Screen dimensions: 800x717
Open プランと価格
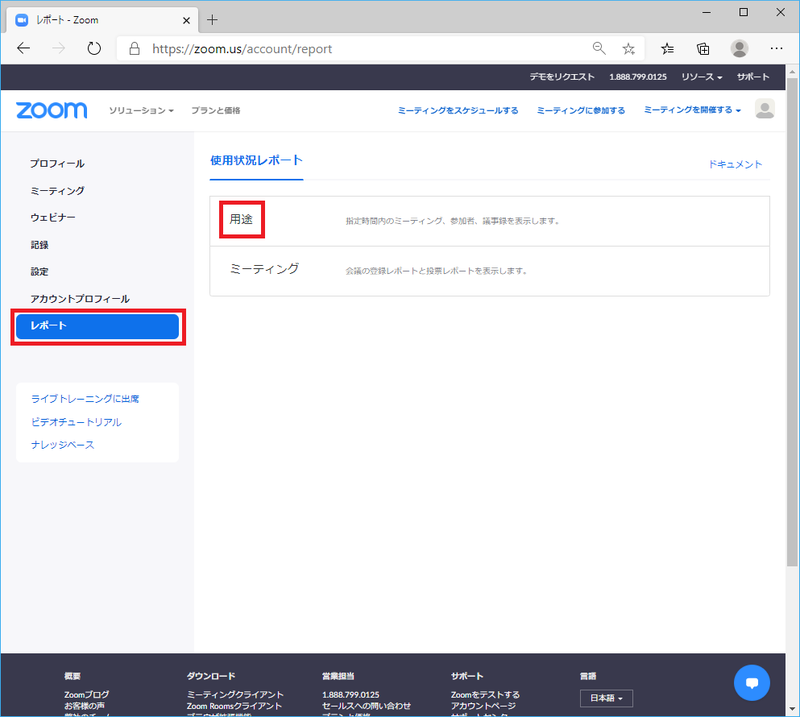coord(216,111)
